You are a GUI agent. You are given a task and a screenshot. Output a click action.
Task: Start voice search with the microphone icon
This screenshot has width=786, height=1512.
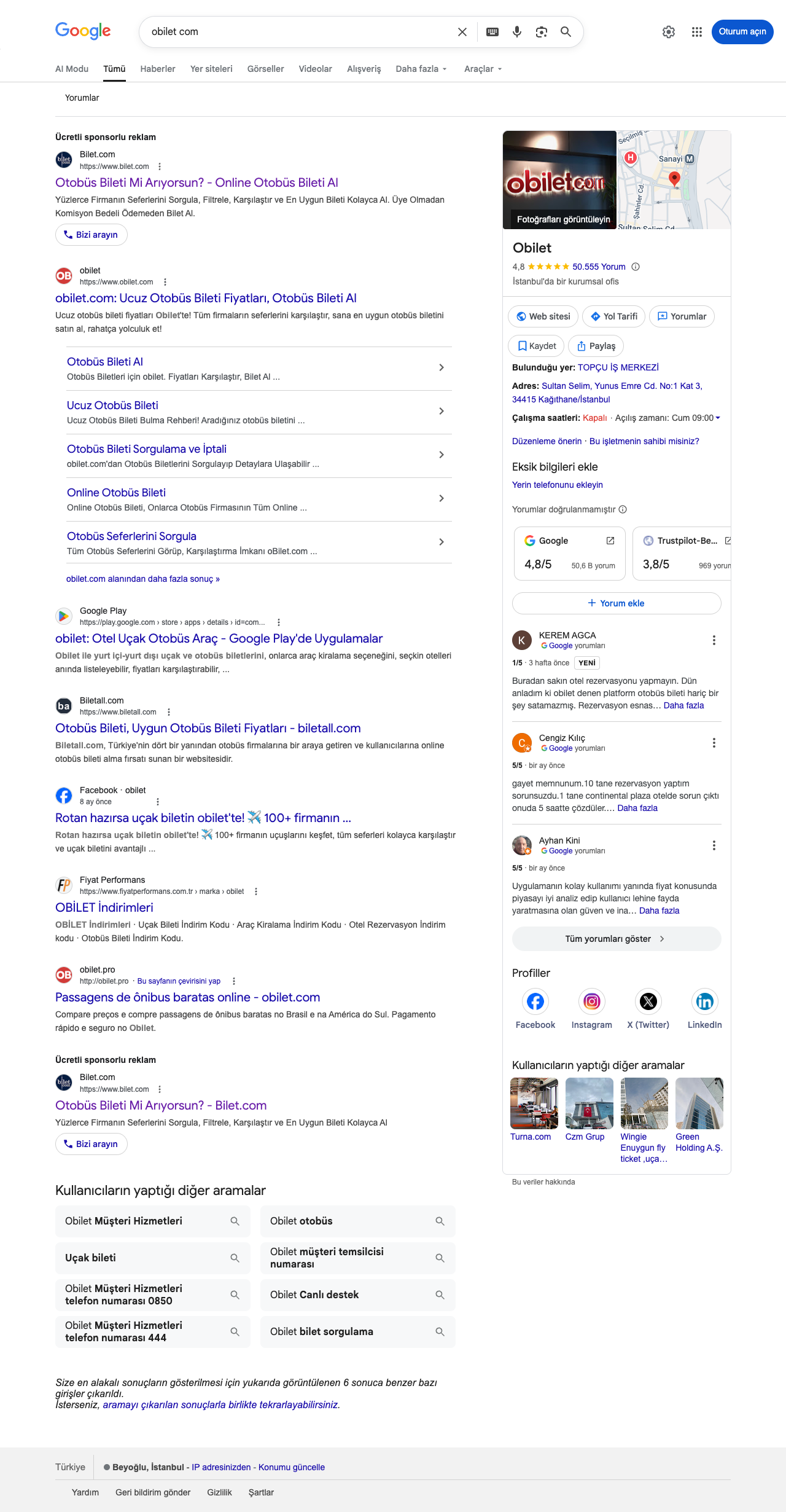point(517,32)
